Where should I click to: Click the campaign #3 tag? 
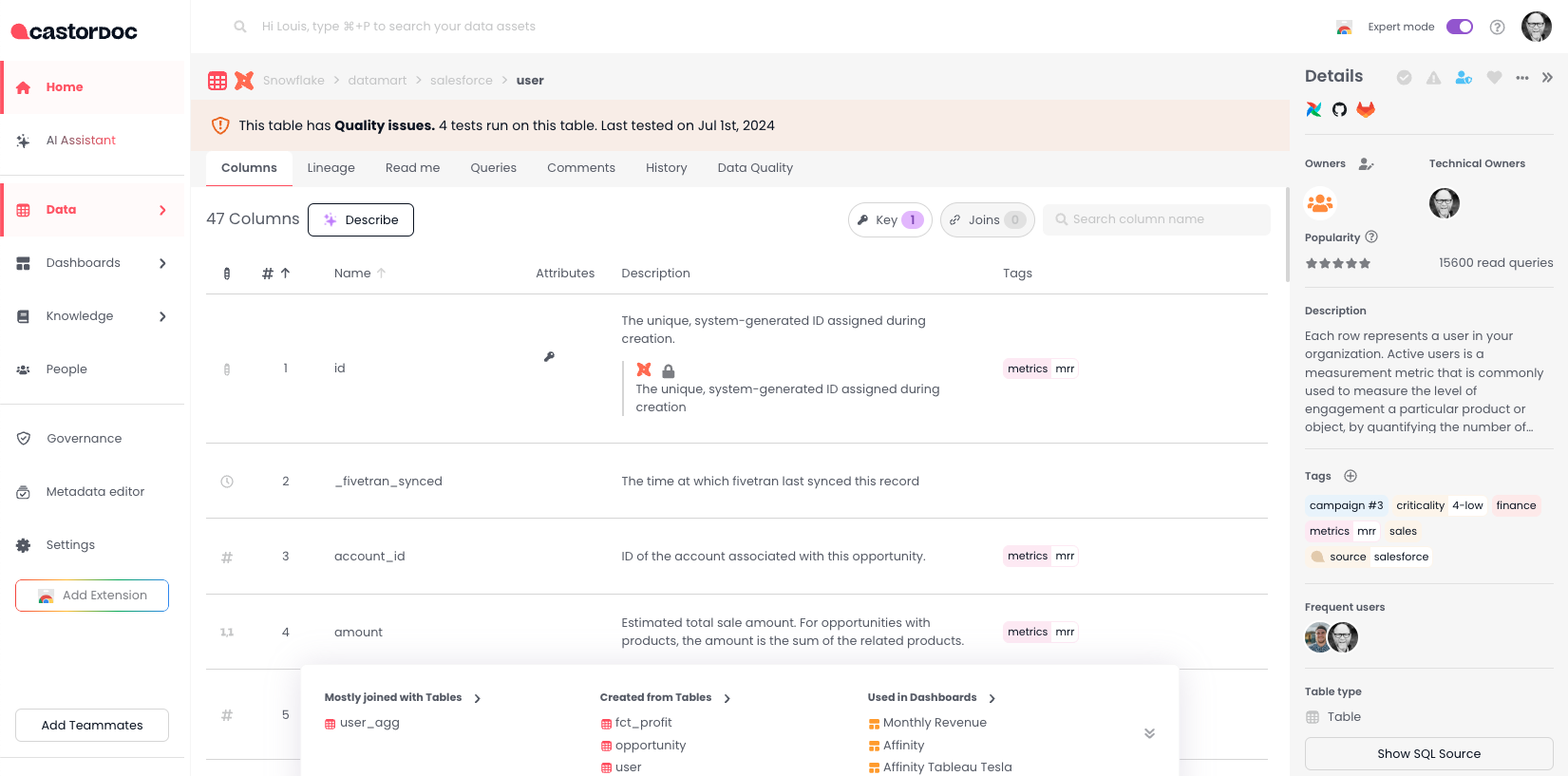(x=1347, y=506)
